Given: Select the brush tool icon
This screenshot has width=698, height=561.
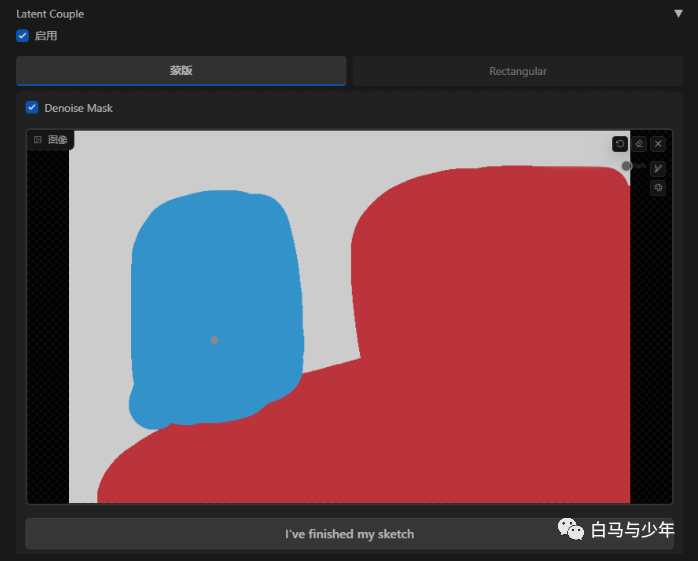Looking at the screenshot, I should (x=658, y=169).
